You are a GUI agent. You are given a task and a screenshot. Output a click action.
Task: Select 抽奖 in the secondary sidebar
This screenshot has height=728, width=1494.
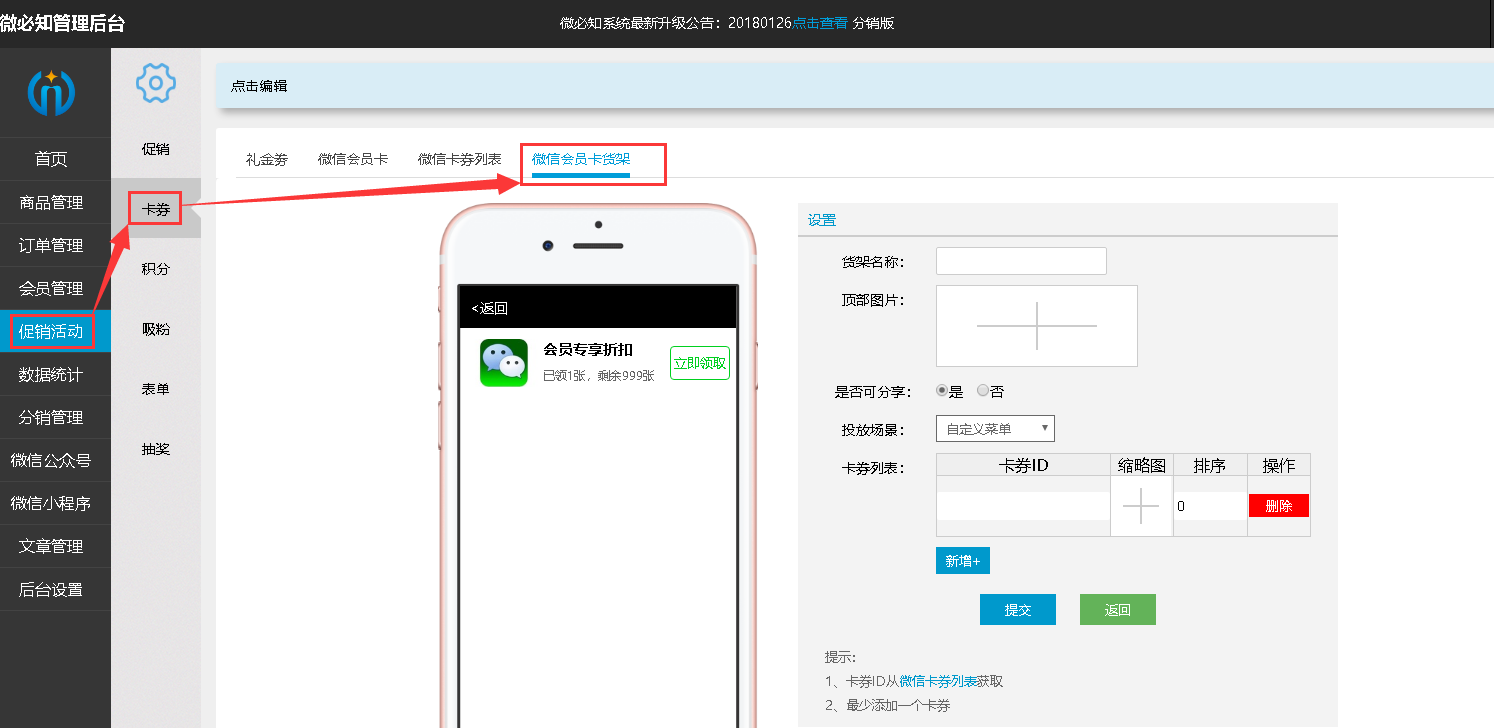pos(155,449)
